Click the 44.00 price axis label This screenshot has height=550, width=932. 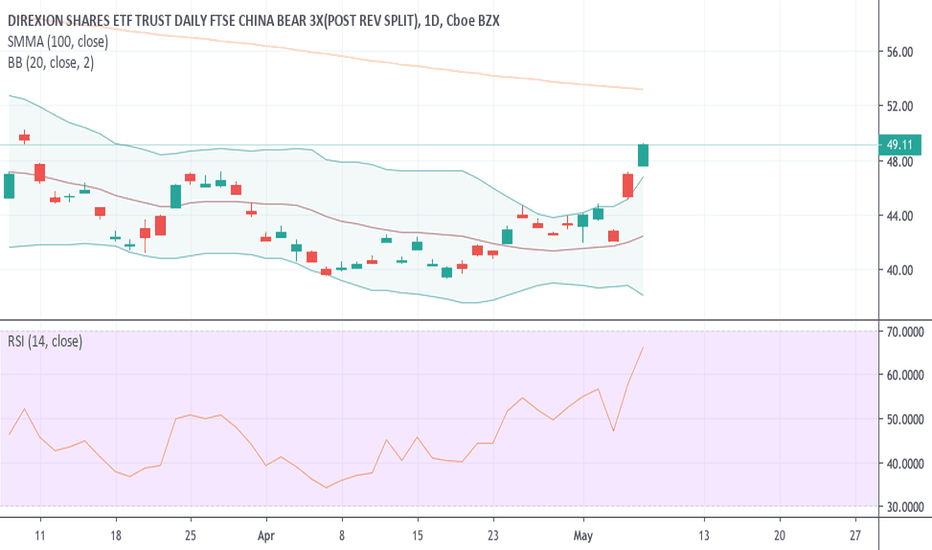pos(899,216)
